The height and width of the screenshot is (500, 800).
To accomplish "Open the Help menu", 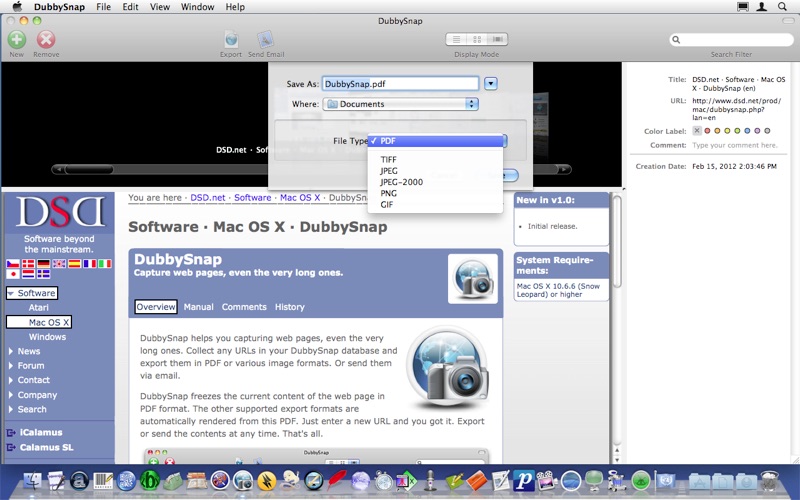I will click(235, 7).
